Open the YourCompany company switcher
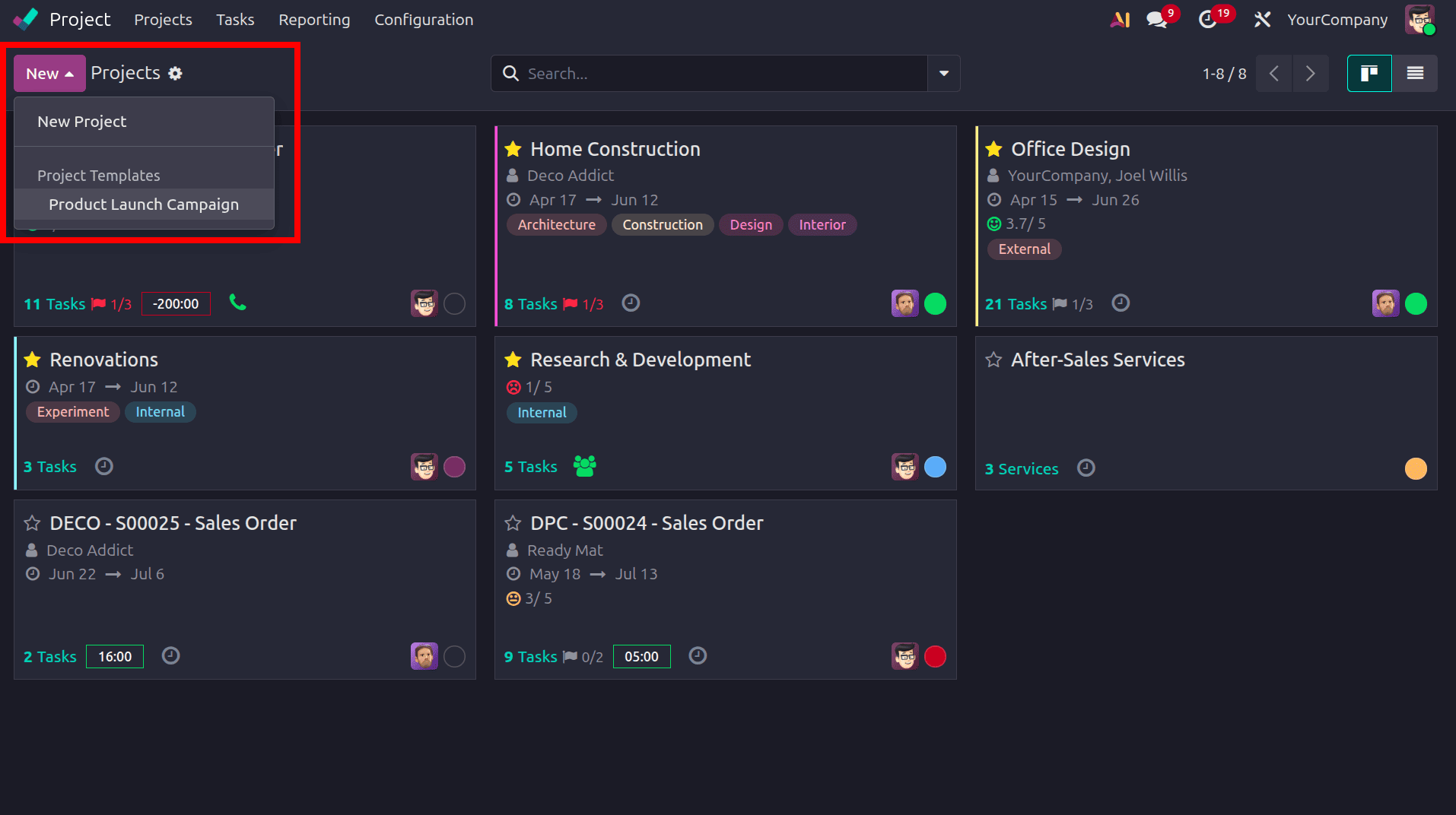 1337,20
